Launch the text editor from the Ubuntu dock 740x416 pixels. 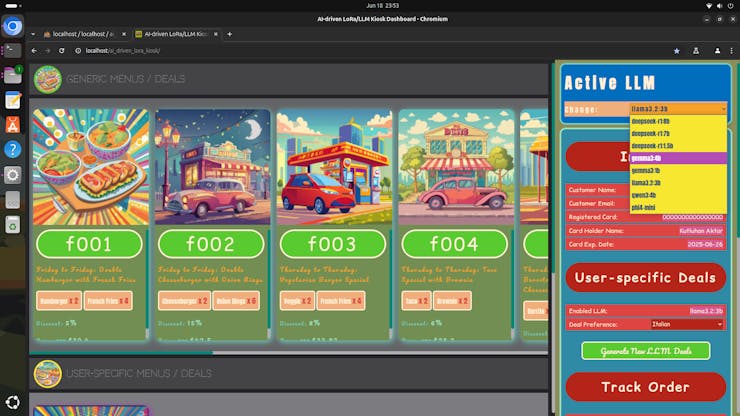coord(13,100)
